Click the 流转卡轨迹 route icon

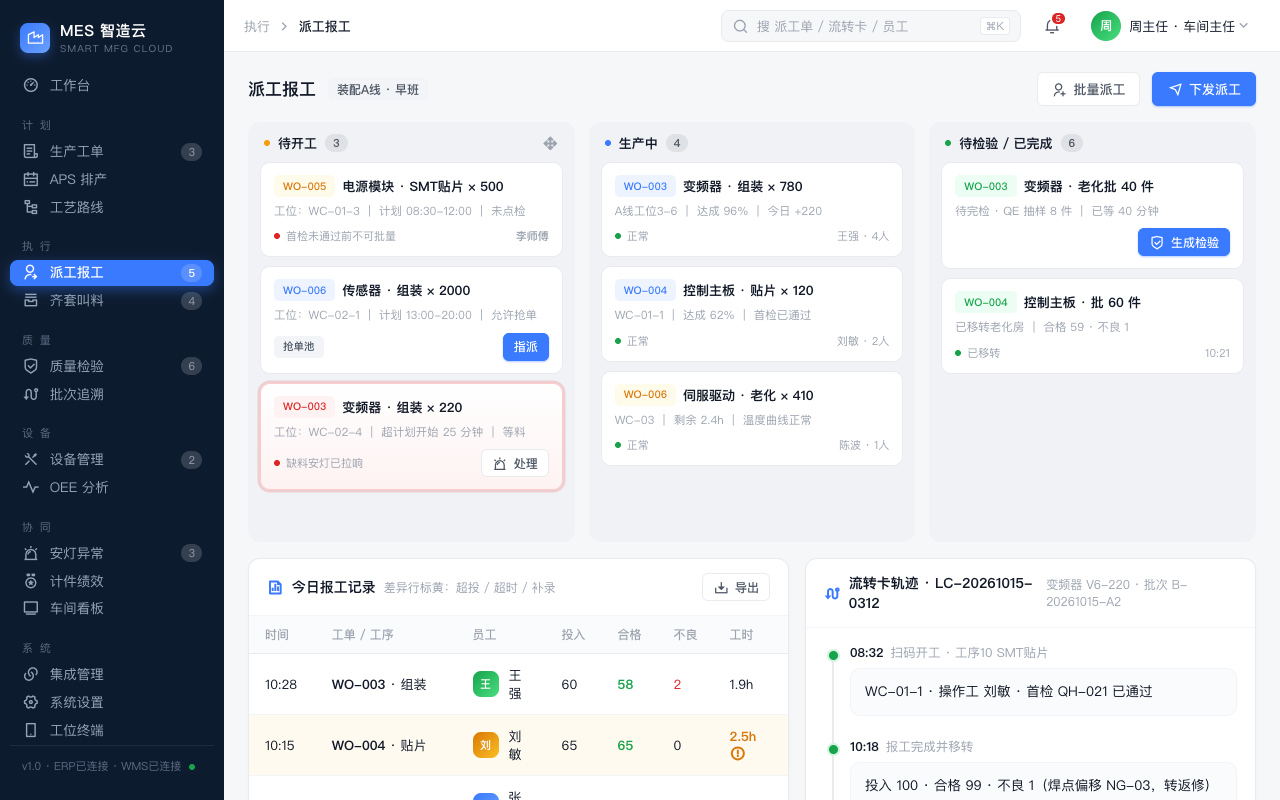click(x=832, y=593)
